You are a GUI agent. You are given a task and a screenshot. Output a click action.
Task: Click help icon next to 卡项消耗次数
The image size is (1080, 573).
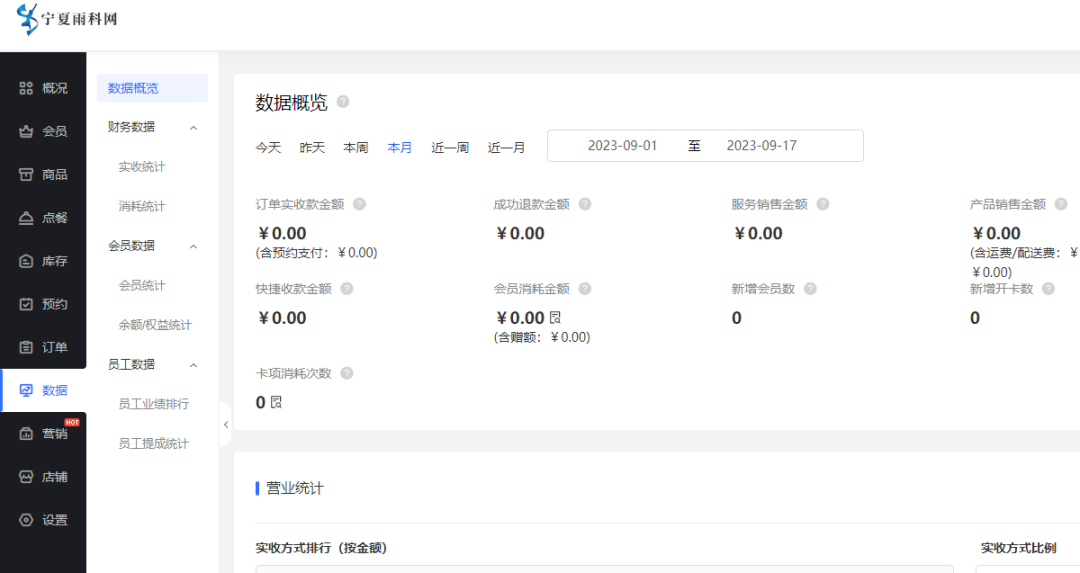pos(347,373)
